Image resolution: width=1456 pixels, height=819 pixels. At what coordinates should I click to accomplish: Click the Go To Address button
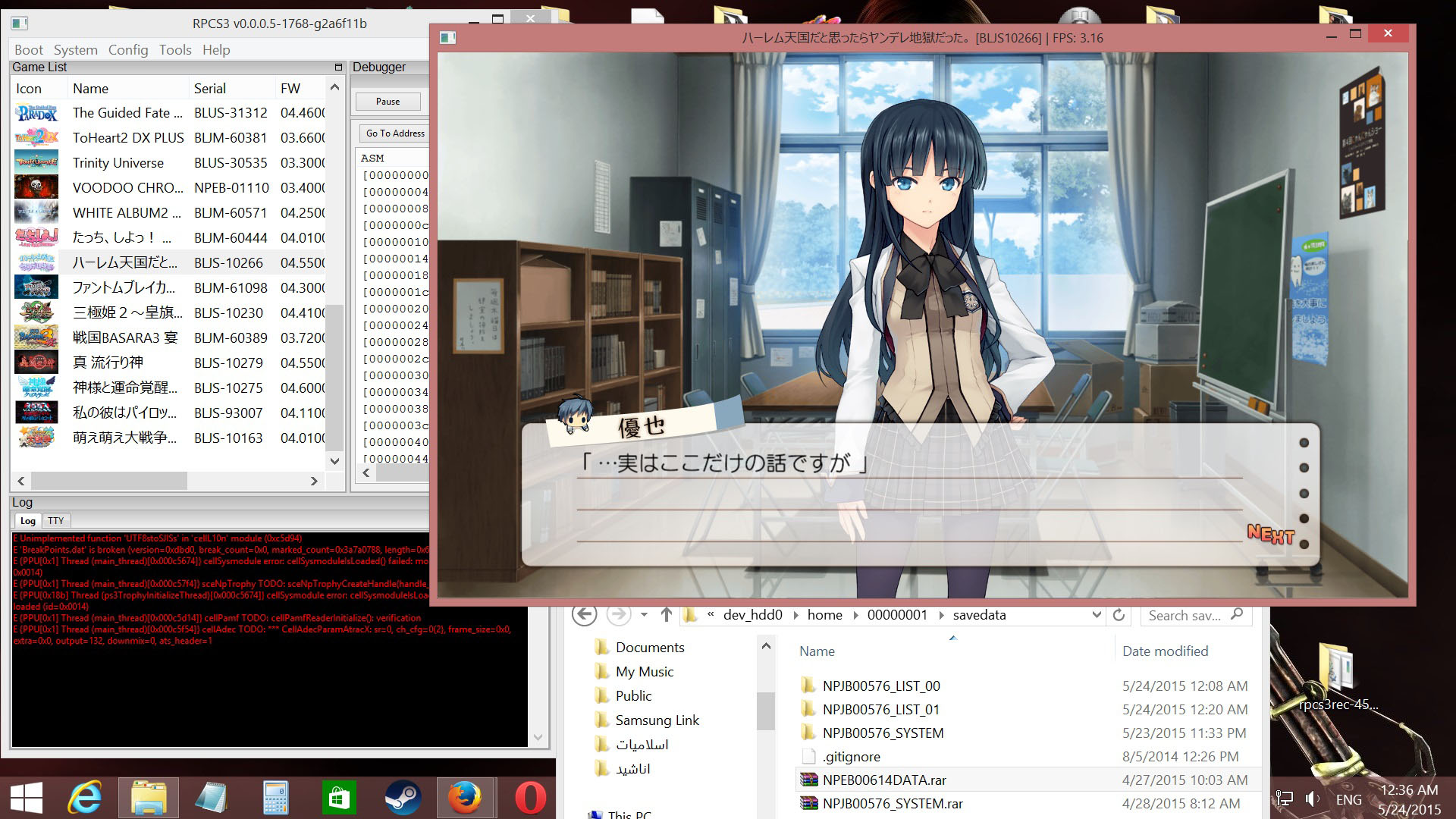[x=394, y=133]
